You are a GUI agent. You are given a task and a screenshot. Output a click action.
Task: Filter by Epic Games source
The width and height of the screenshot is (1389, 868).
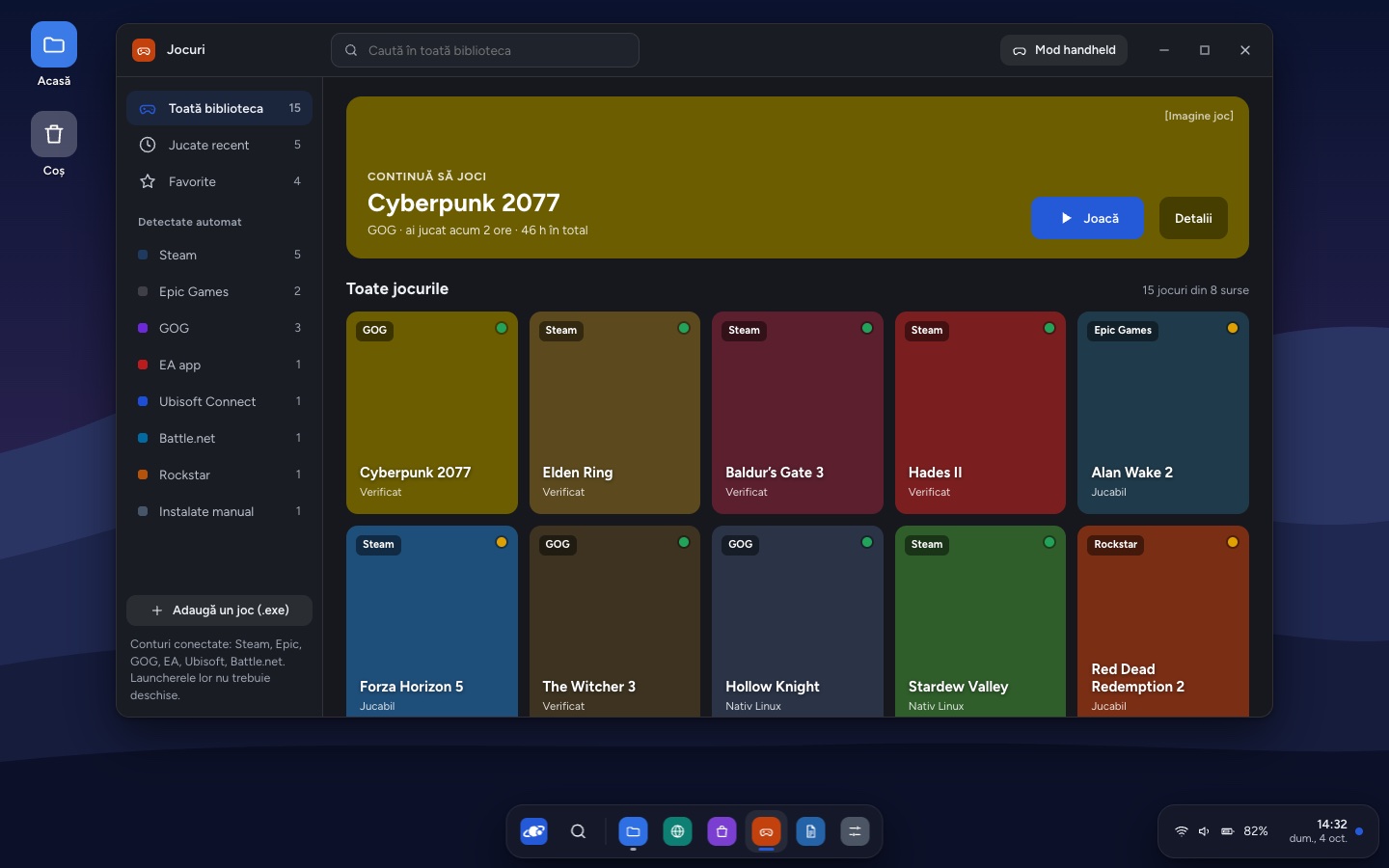tap(219, 291)
